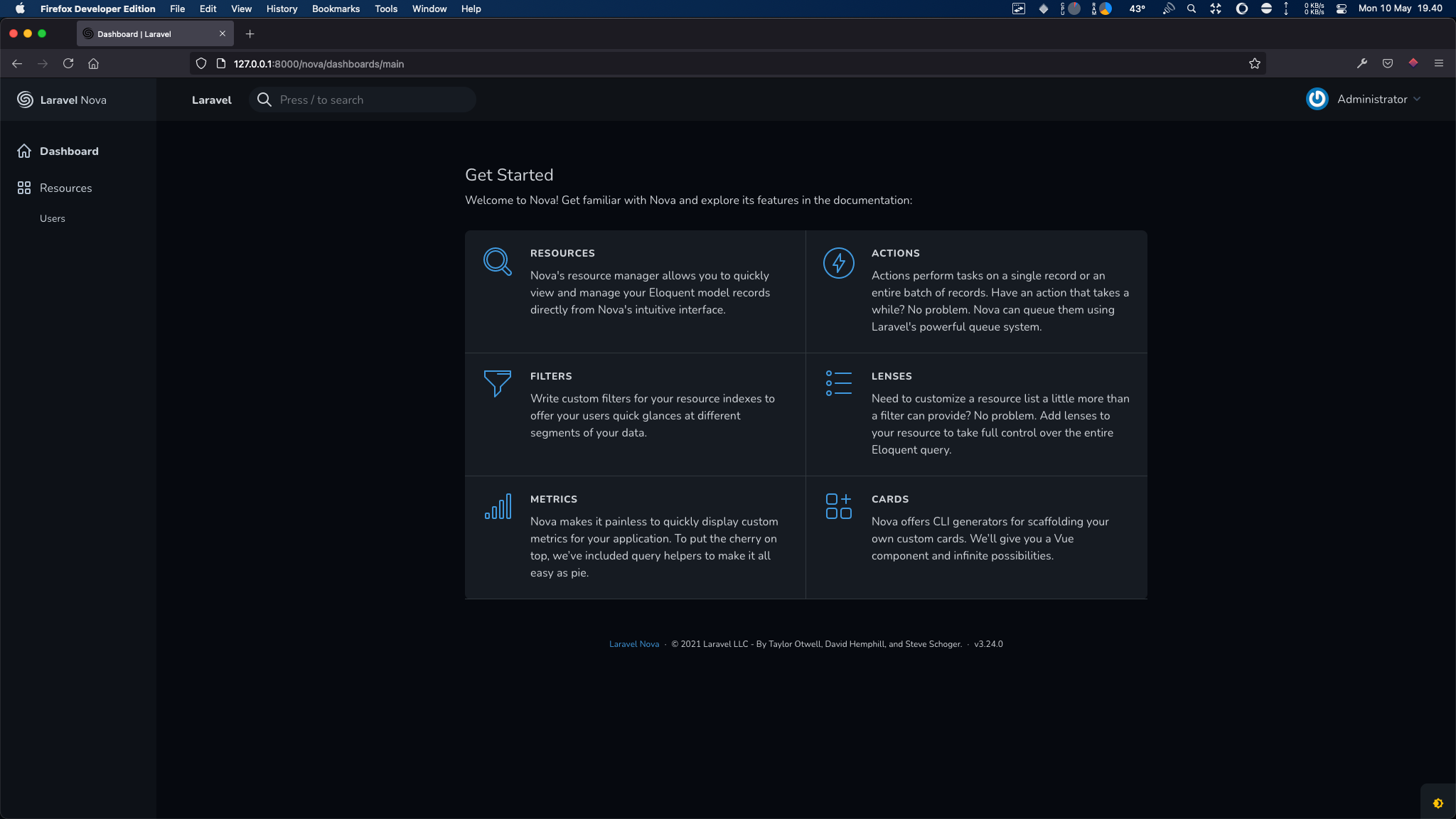Click the Metrics bar chart icon
This screenshot has height=819, width=1456.
coord(498,506)
